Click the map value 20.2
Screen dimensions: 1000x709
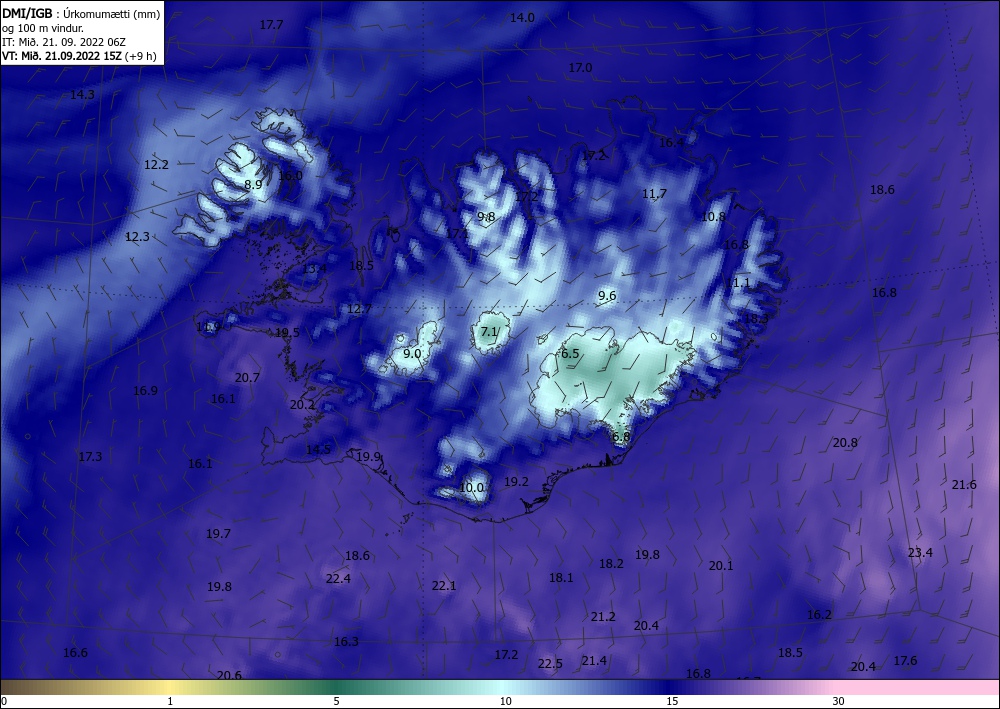click(x=302, y=405)
